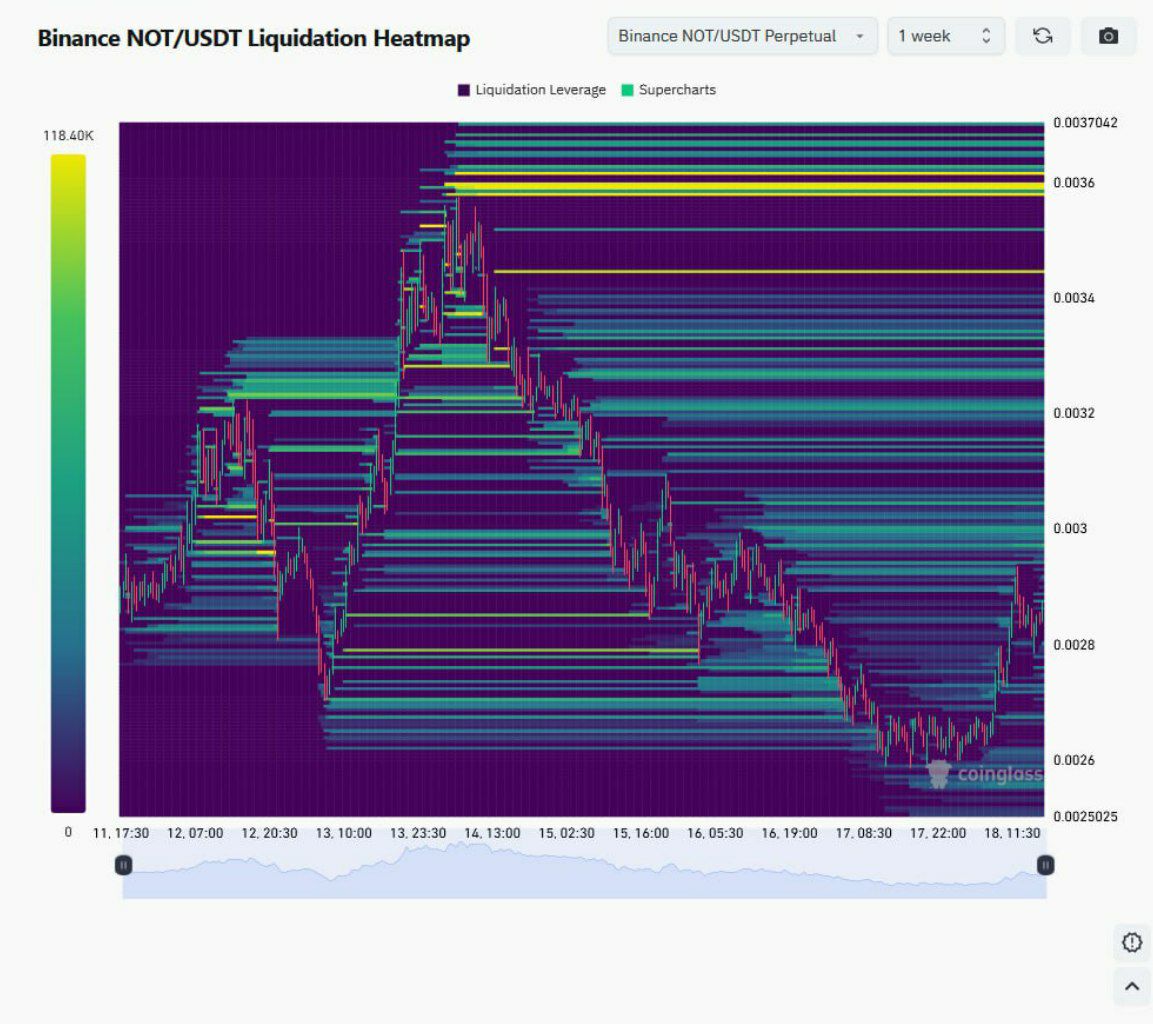Click the refresh heatmap icon
Screen dimensions: 1153x1024
1042,36
